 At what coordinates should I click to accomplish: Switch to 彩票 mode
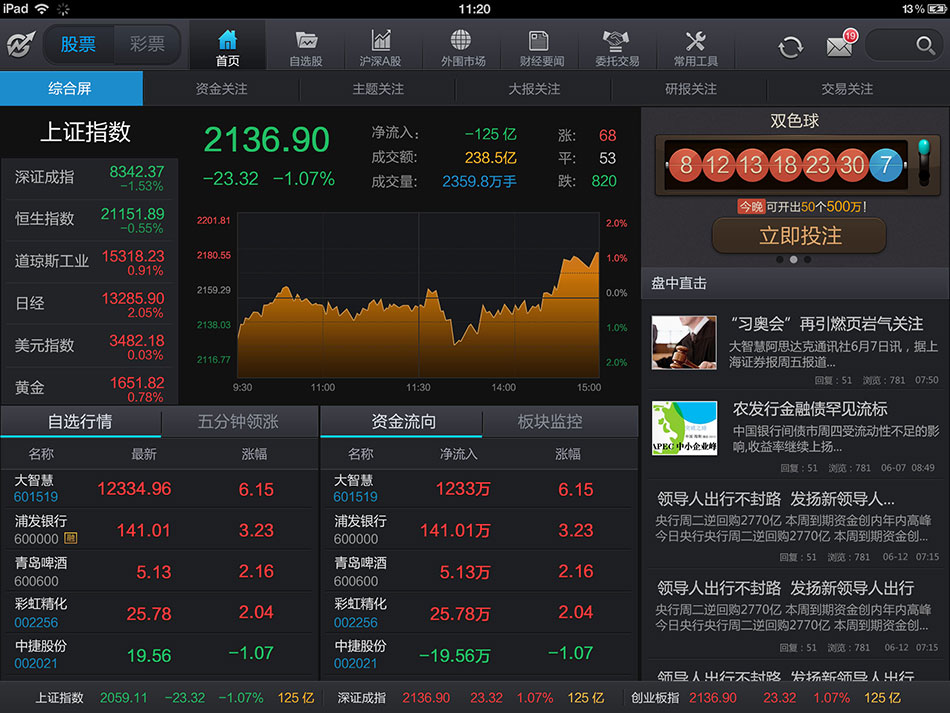pyautogui.click(x=147, y=44)
